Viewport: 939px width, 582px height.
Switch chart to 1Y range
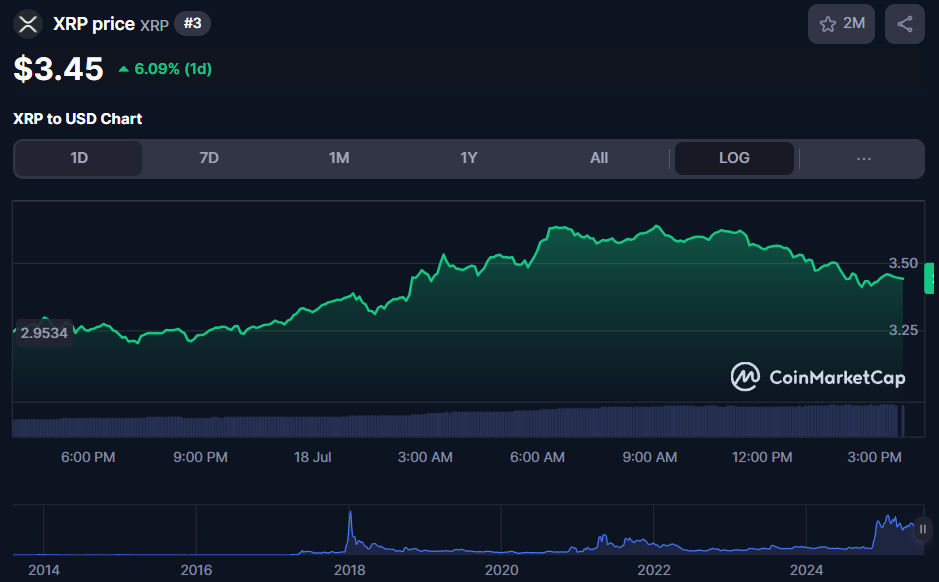[468, 158]
